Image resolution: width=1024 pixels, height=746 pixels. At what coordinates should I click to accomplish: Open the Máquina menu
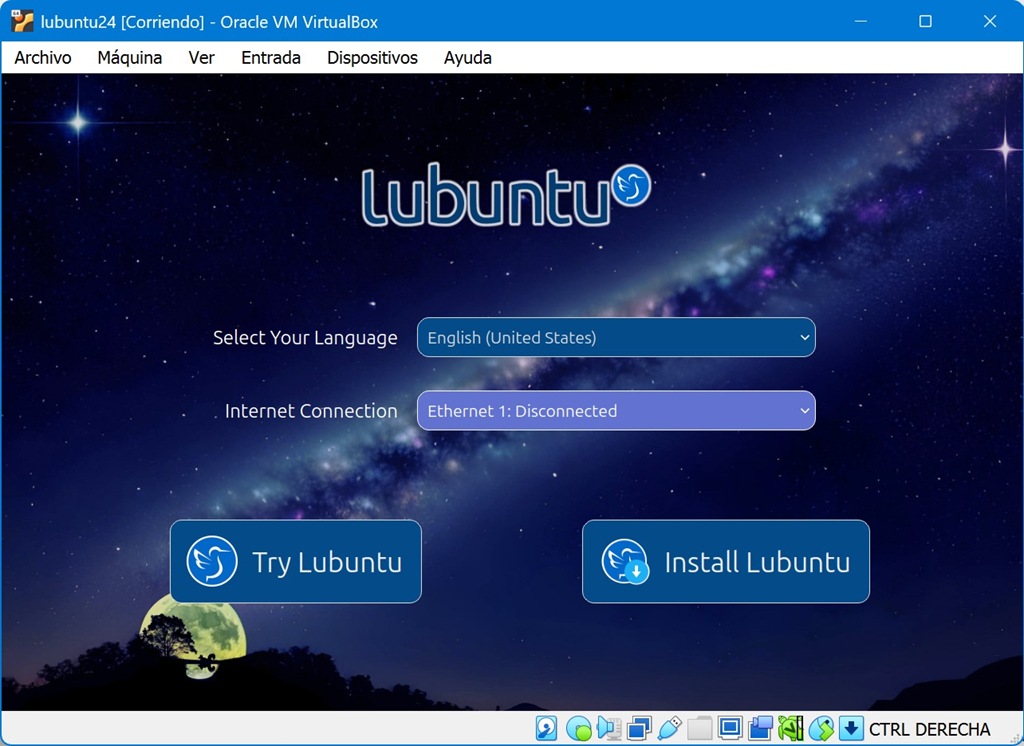tap(129, 58)
